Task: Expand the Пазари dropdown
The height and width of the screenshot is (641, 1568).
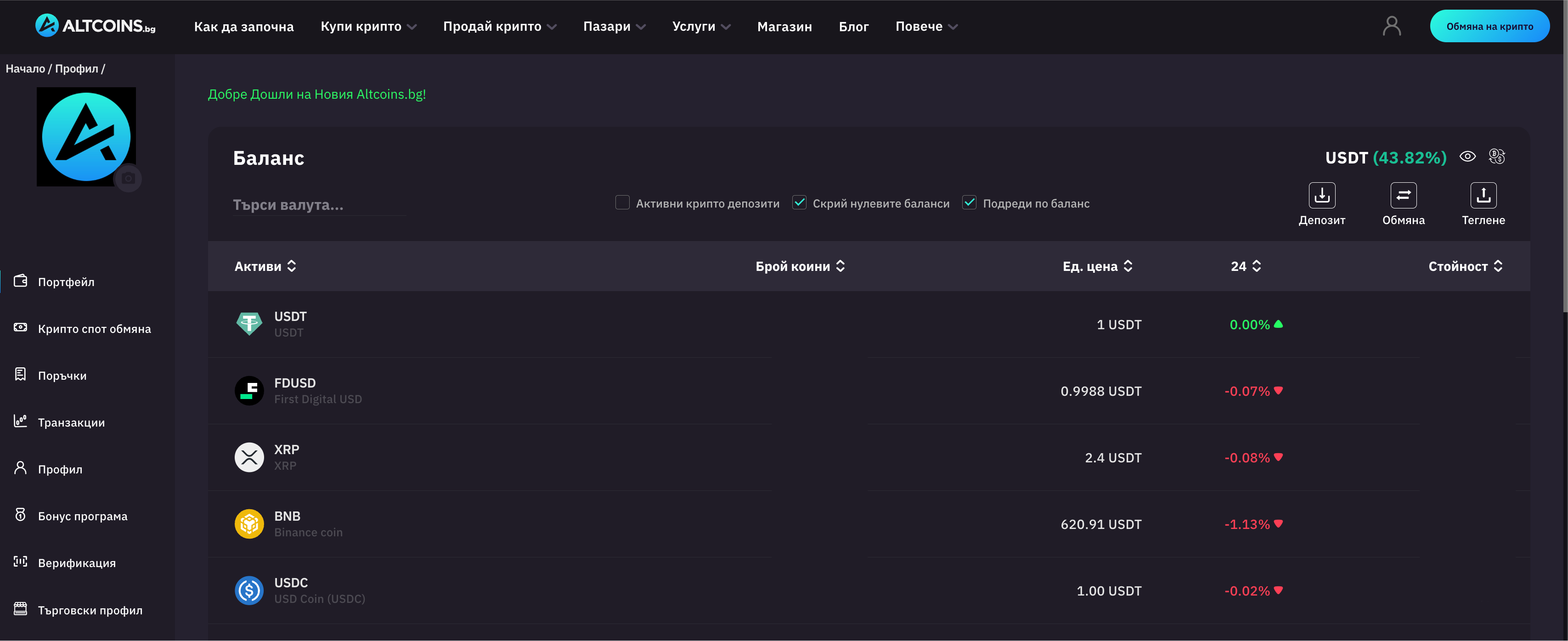Action: point(615,26)
